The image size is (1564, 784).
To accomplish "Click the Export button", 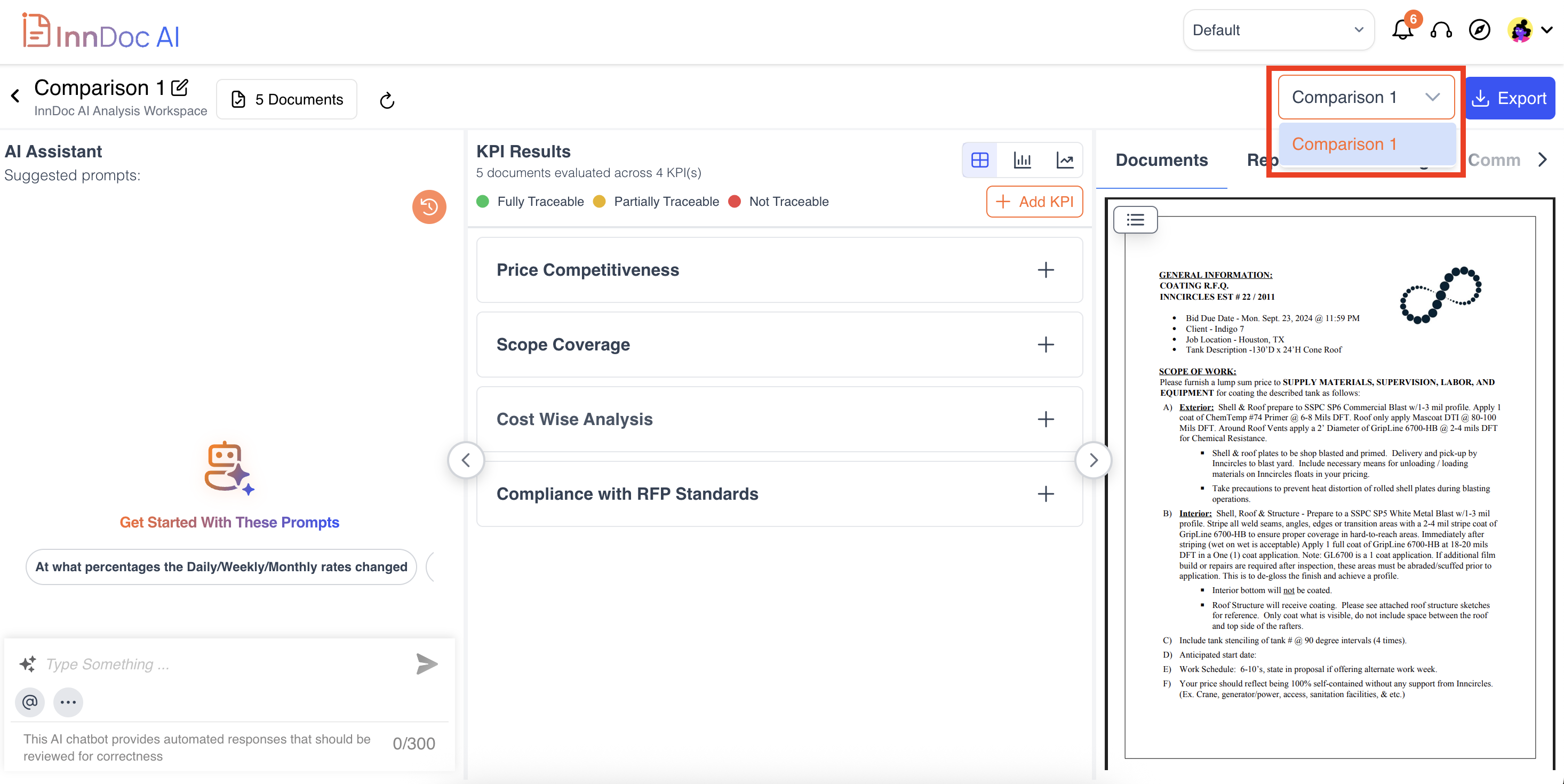I will [1510, 98].
